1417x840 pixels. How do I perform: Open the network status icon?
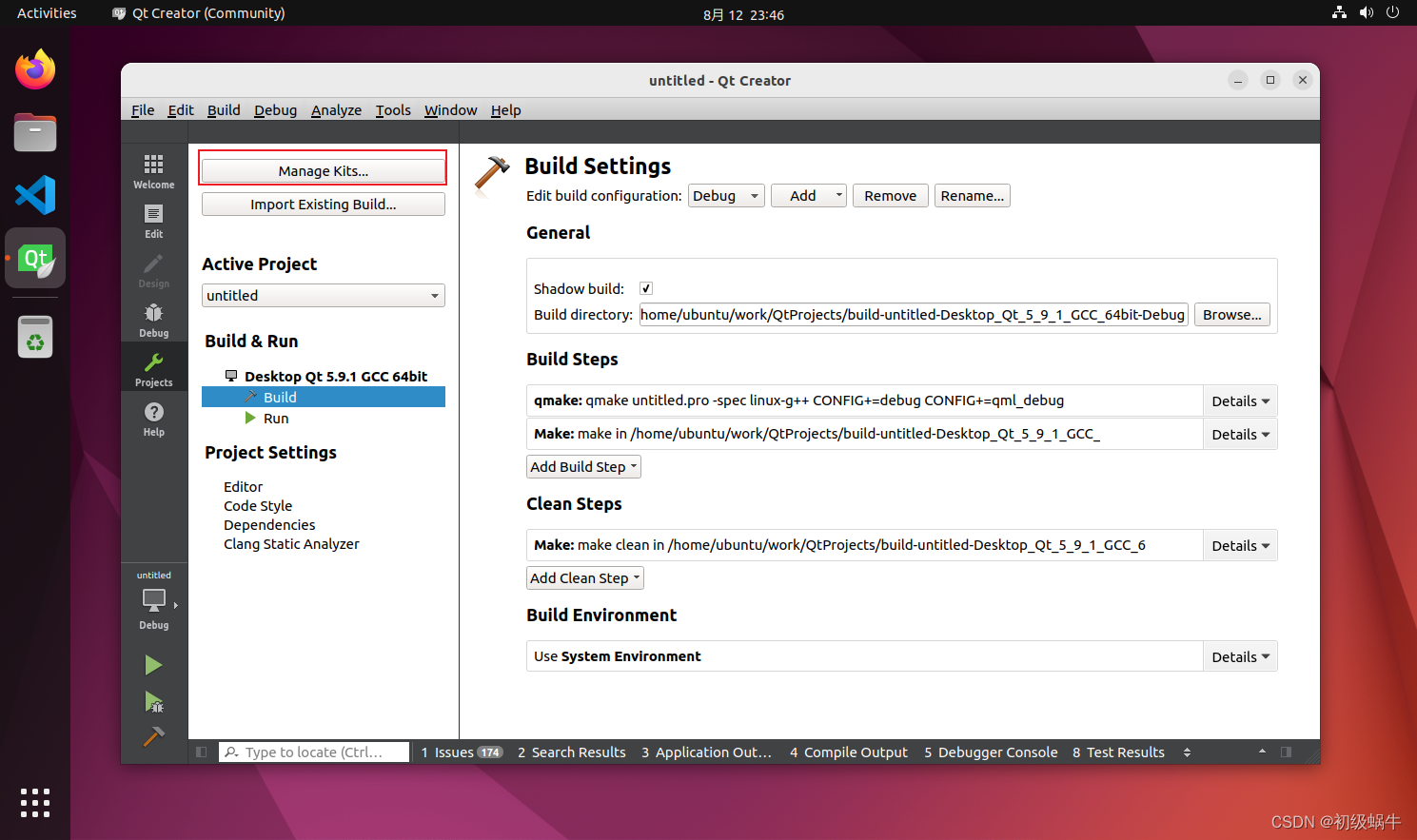coord(1339,12)
